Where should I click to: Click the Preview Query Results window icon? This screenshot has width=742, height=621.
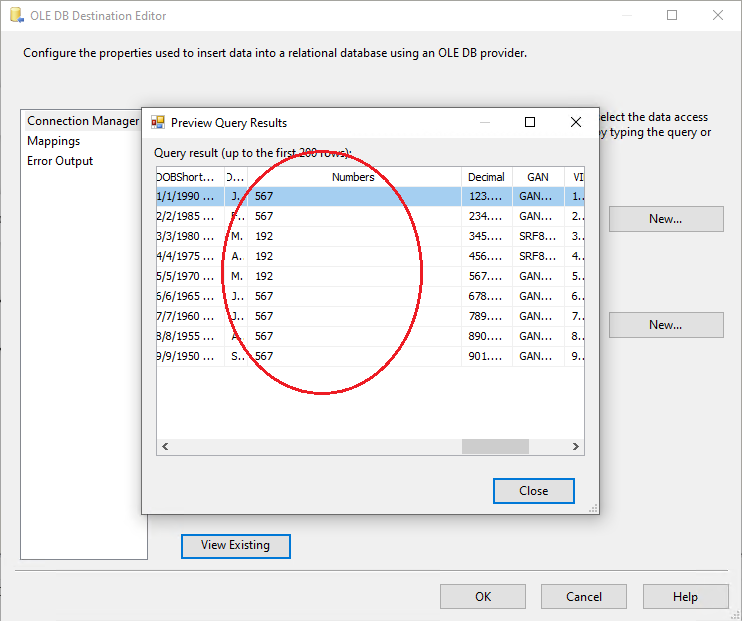[158, 123]
